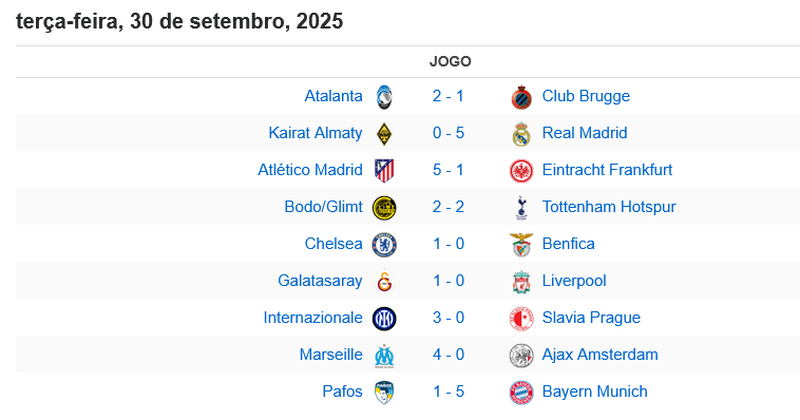800x420 pixels.
Task: Open the Benfica team link
Action: point(568,244)
